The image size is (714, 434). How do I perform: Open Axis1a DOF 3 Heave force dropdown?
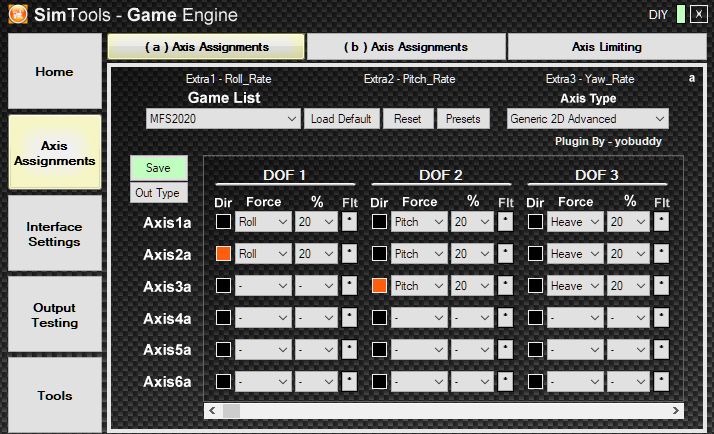(x=575, y=222)
